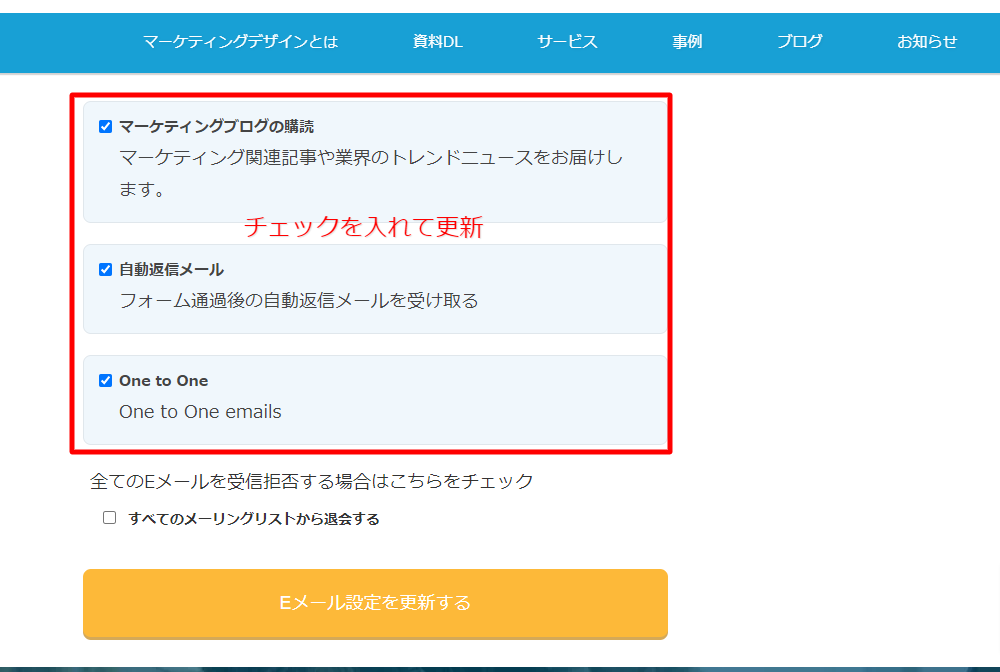The image size is (1000, 672).
Task: Click the マーケティング関連記事 description text
Action: tap(370, 158)
